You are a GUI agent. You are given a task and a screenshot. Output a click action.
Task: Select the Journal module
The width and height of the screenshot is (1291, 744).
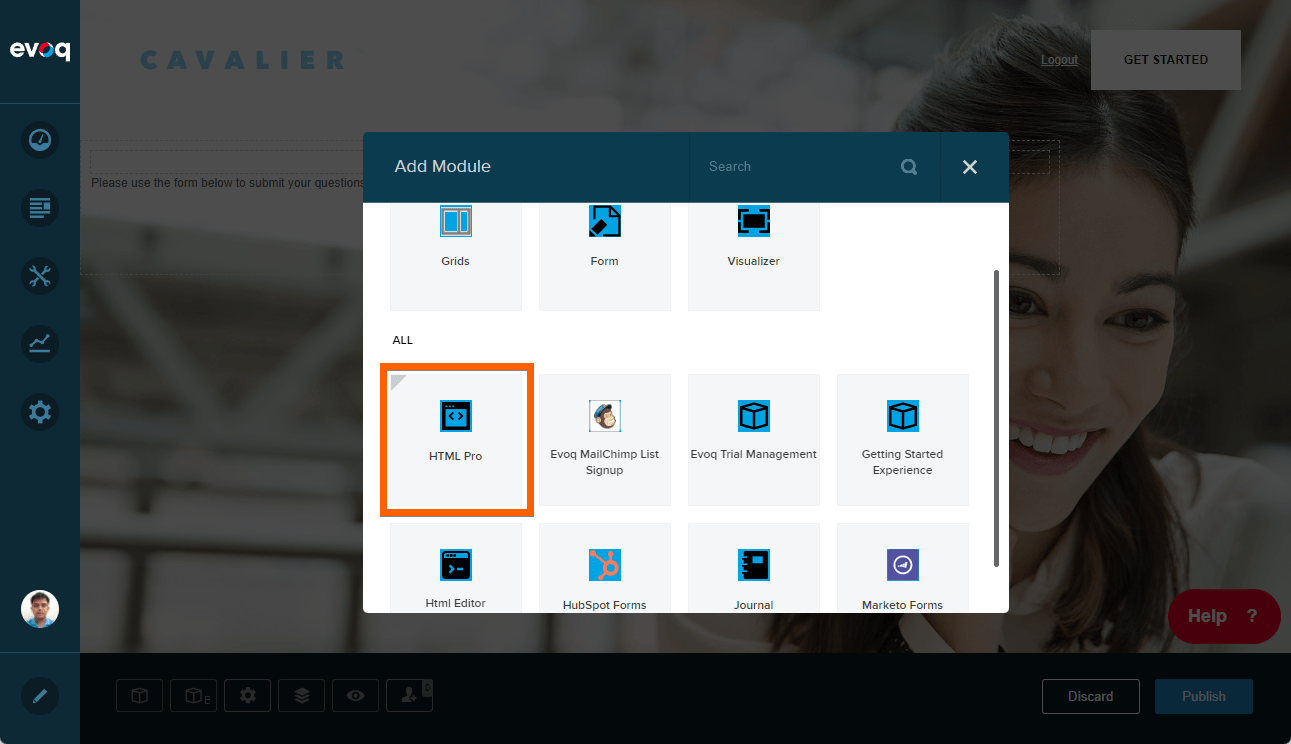pyautogui.click(x=753, y=575)
